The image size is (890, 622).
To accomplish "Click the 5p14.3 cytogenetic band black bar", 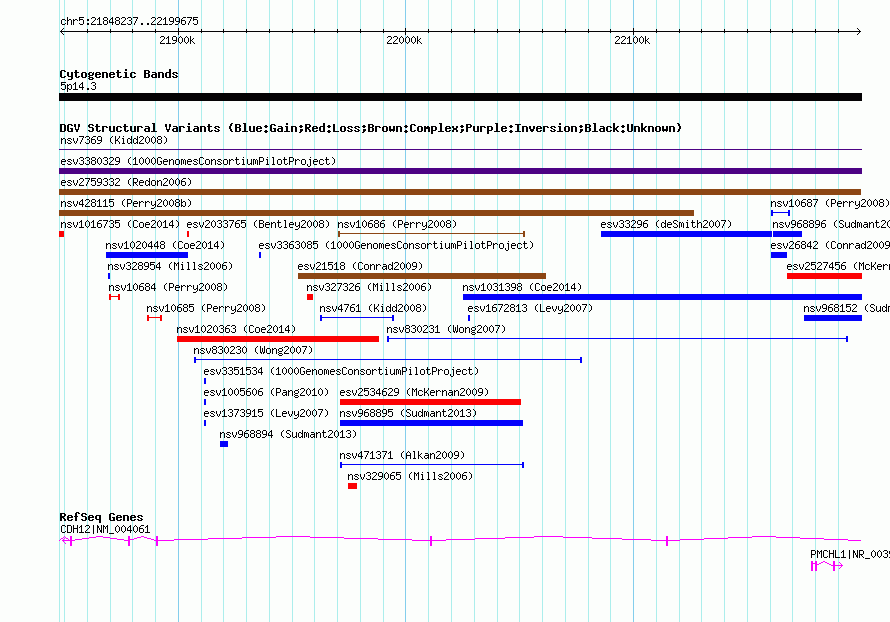I will click(460, 97).
